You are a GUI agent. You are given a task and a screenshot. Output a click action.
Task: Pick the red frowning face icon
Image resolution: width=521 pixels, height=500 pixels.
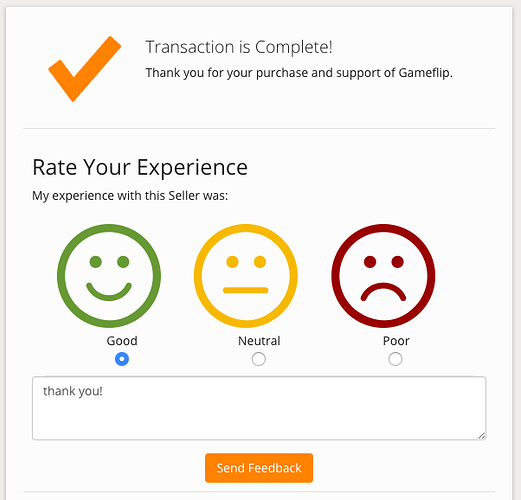pyautogui.click(x=383, y=276)
